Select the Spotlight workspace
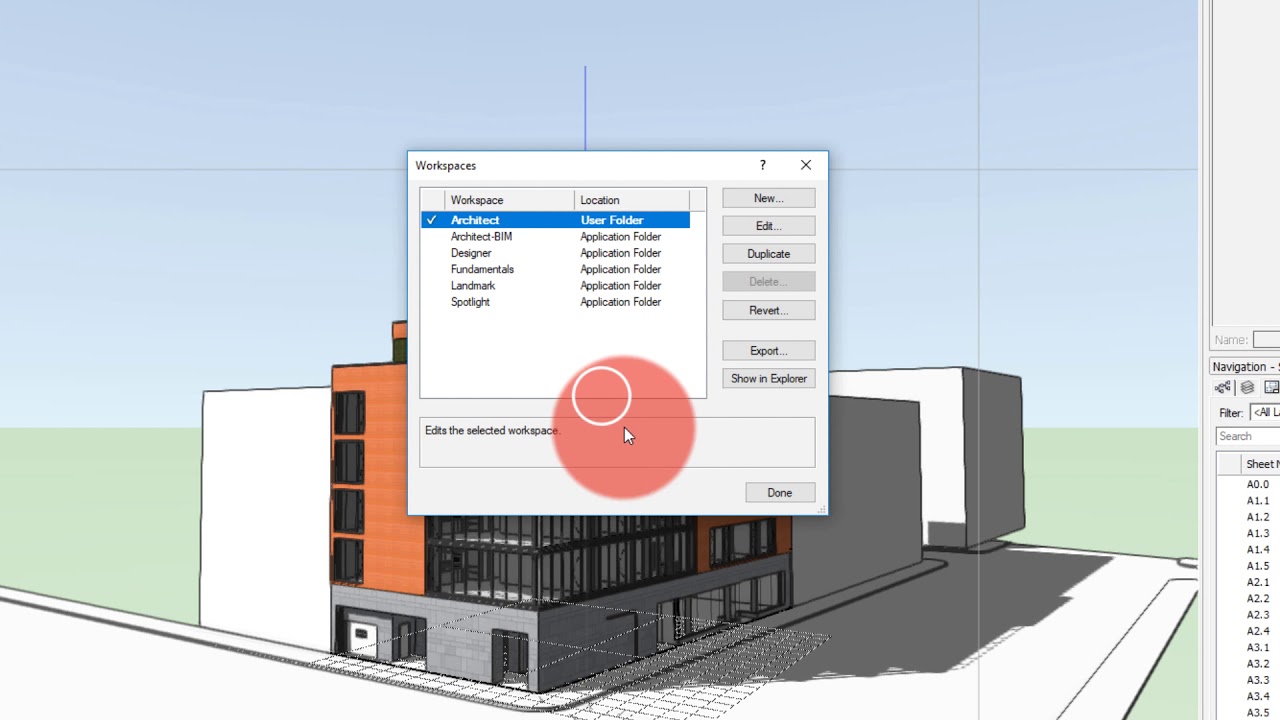This screenshot has width=1280, height=720. [x=555, y=302]
